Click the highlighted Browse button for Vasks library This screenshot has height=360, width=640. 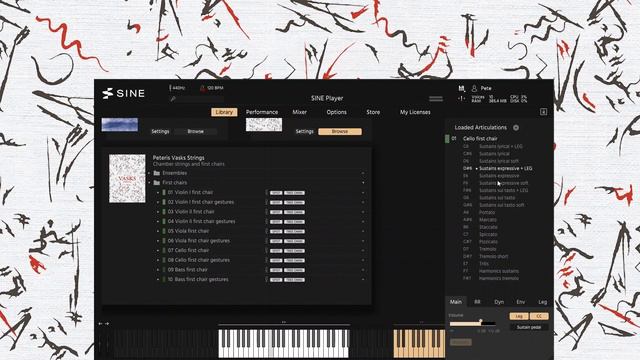(340, 131)
